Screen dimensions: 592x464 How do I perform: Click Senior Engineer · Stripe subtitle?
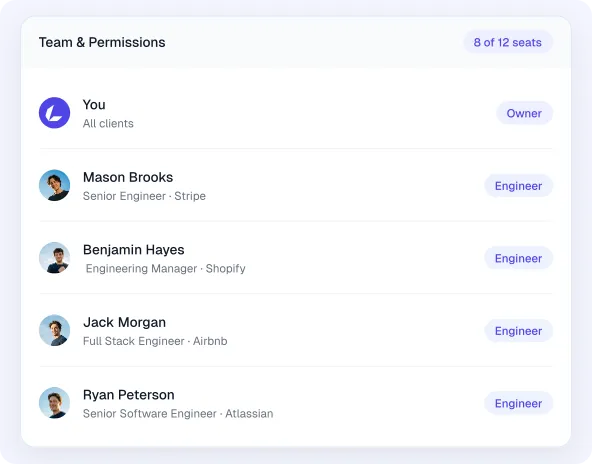tap(144, 196)
